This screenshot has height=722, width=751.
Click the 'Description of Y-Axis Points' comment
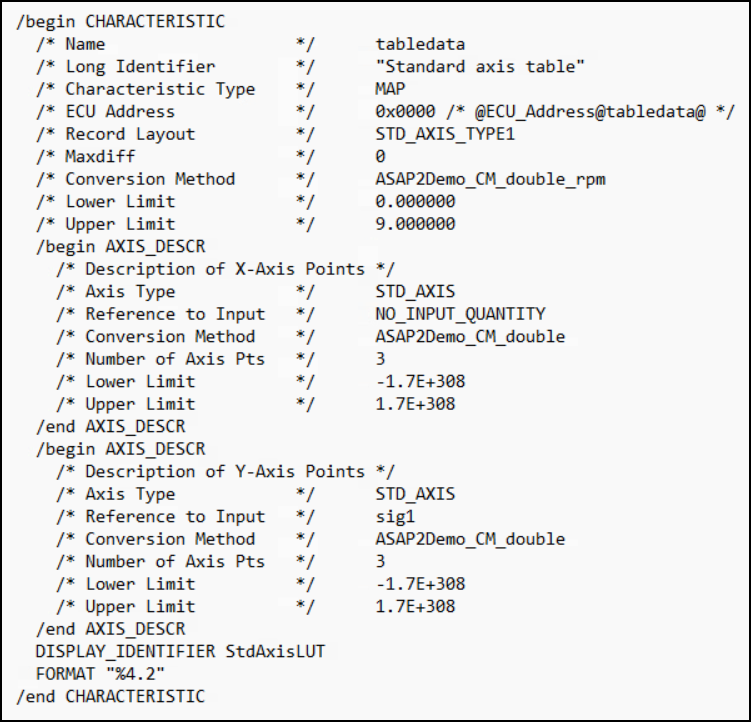tap(225, 472)
